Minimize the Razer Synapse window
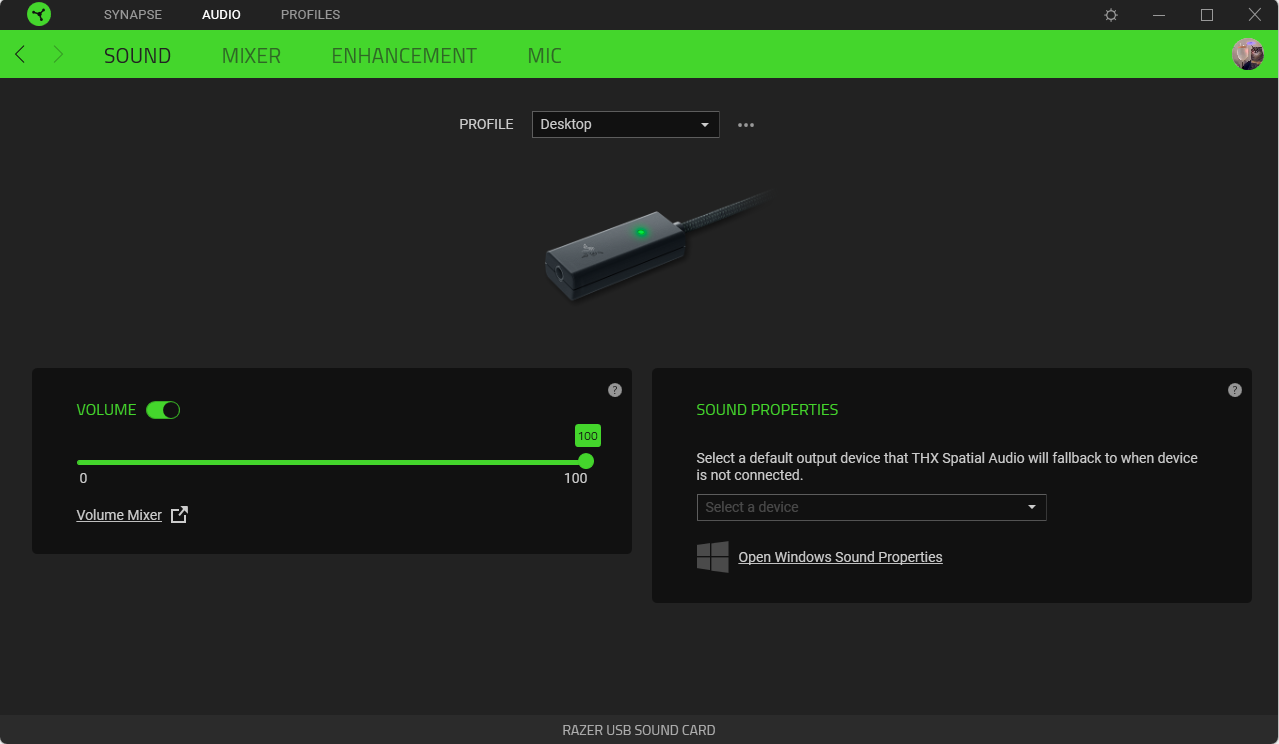This screenshot has width=1279, height=744. pos(1159,15)
